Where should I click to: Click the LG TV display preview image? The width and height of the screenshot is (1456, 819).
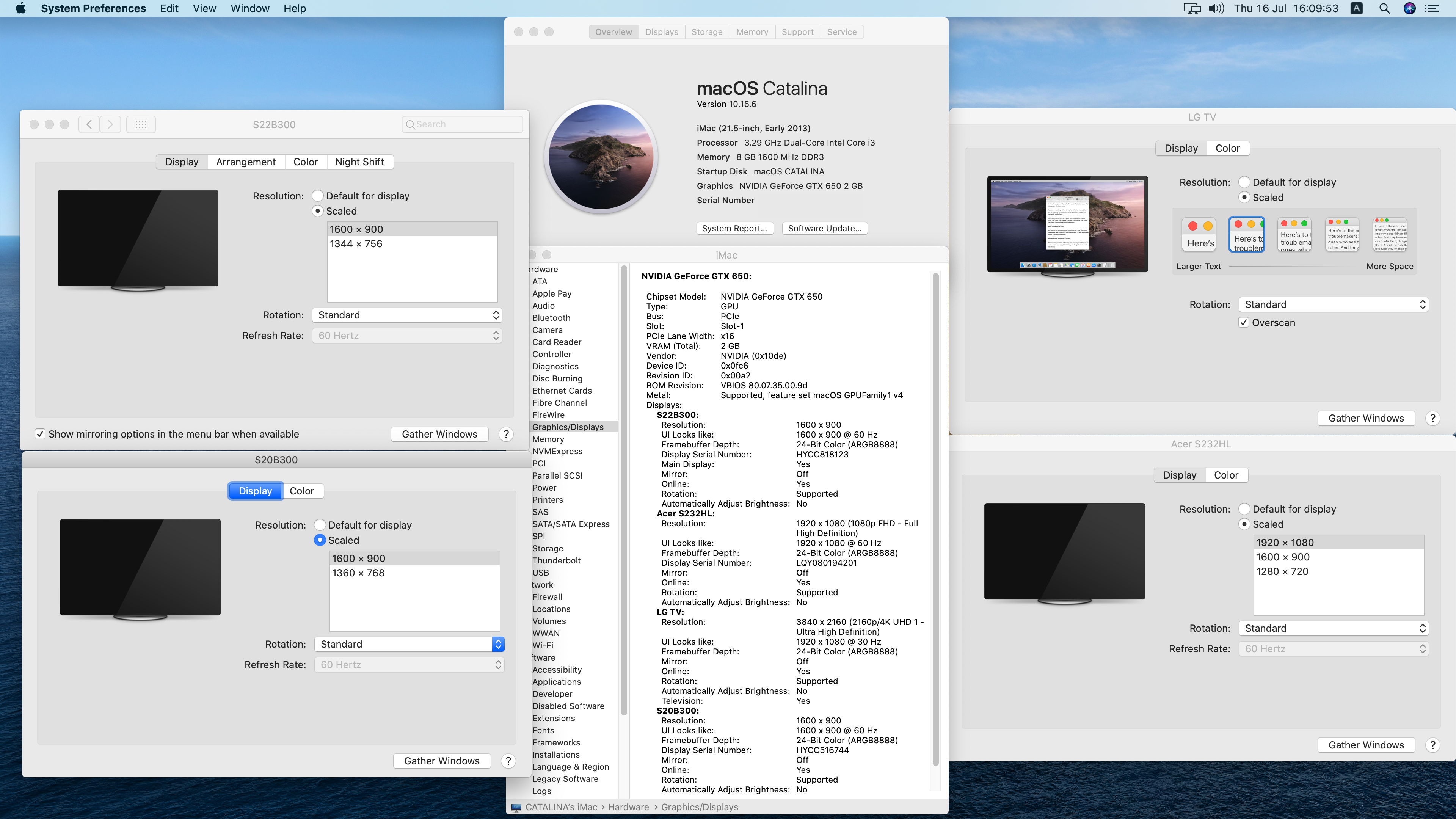click(x=1067, y=226)
